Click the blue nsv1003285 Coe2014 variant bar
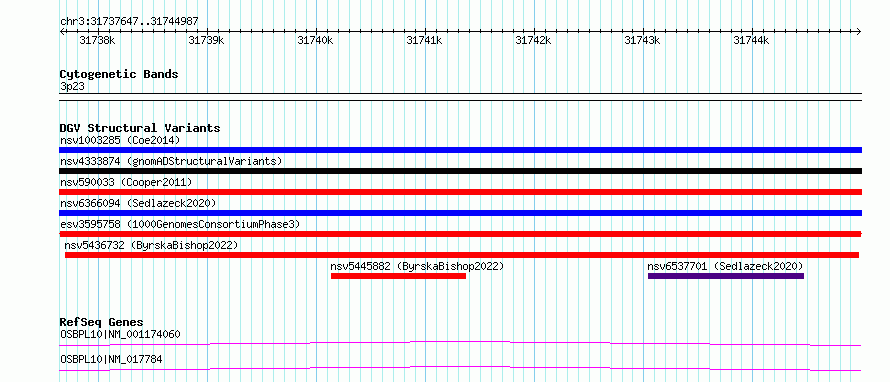This screenshot has height=382, width=890. coord(460,150)
